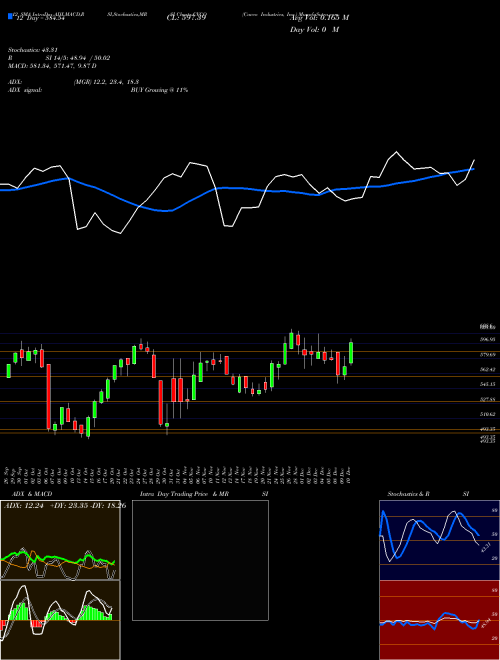Click the 579.69 price axis label

pos(489,355)
